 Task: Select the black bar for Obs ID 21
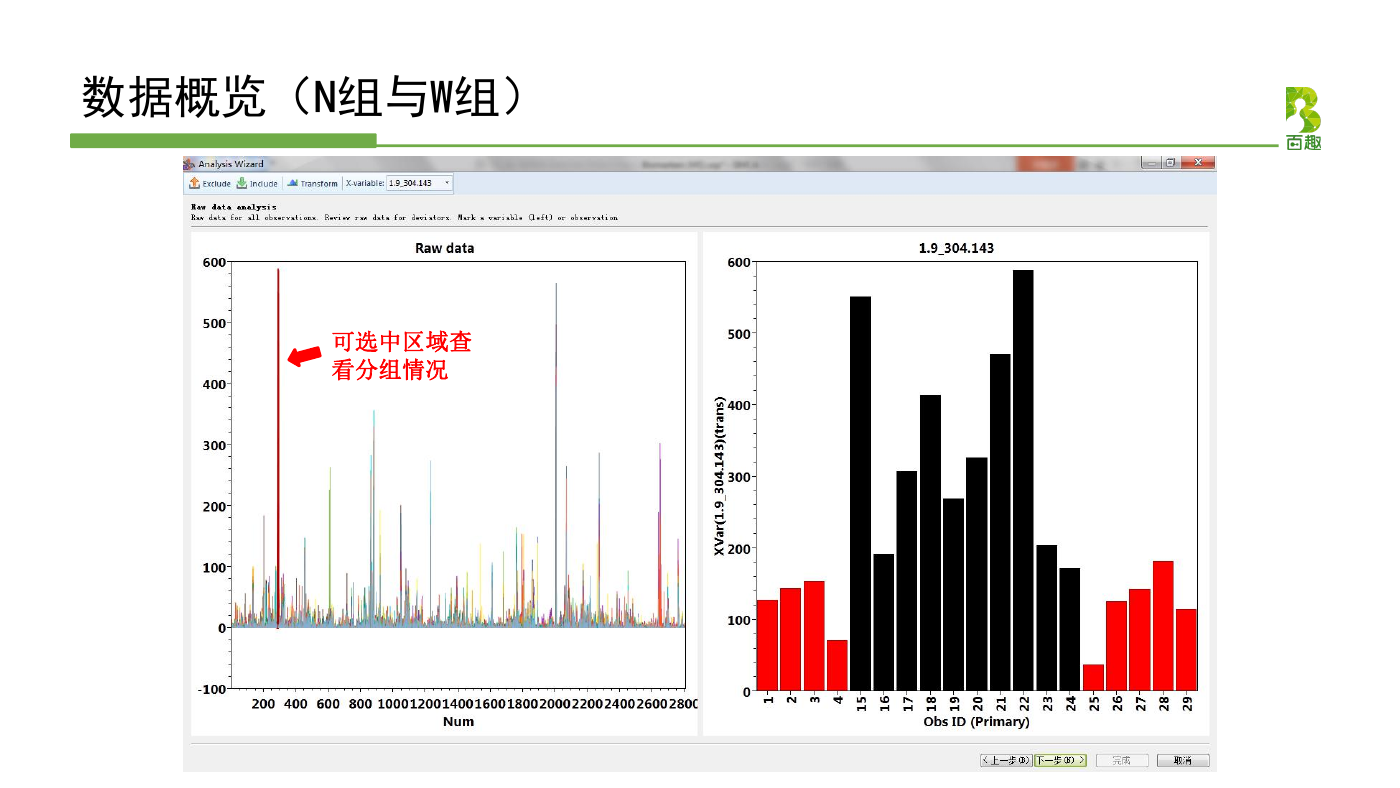(1000, 522)
